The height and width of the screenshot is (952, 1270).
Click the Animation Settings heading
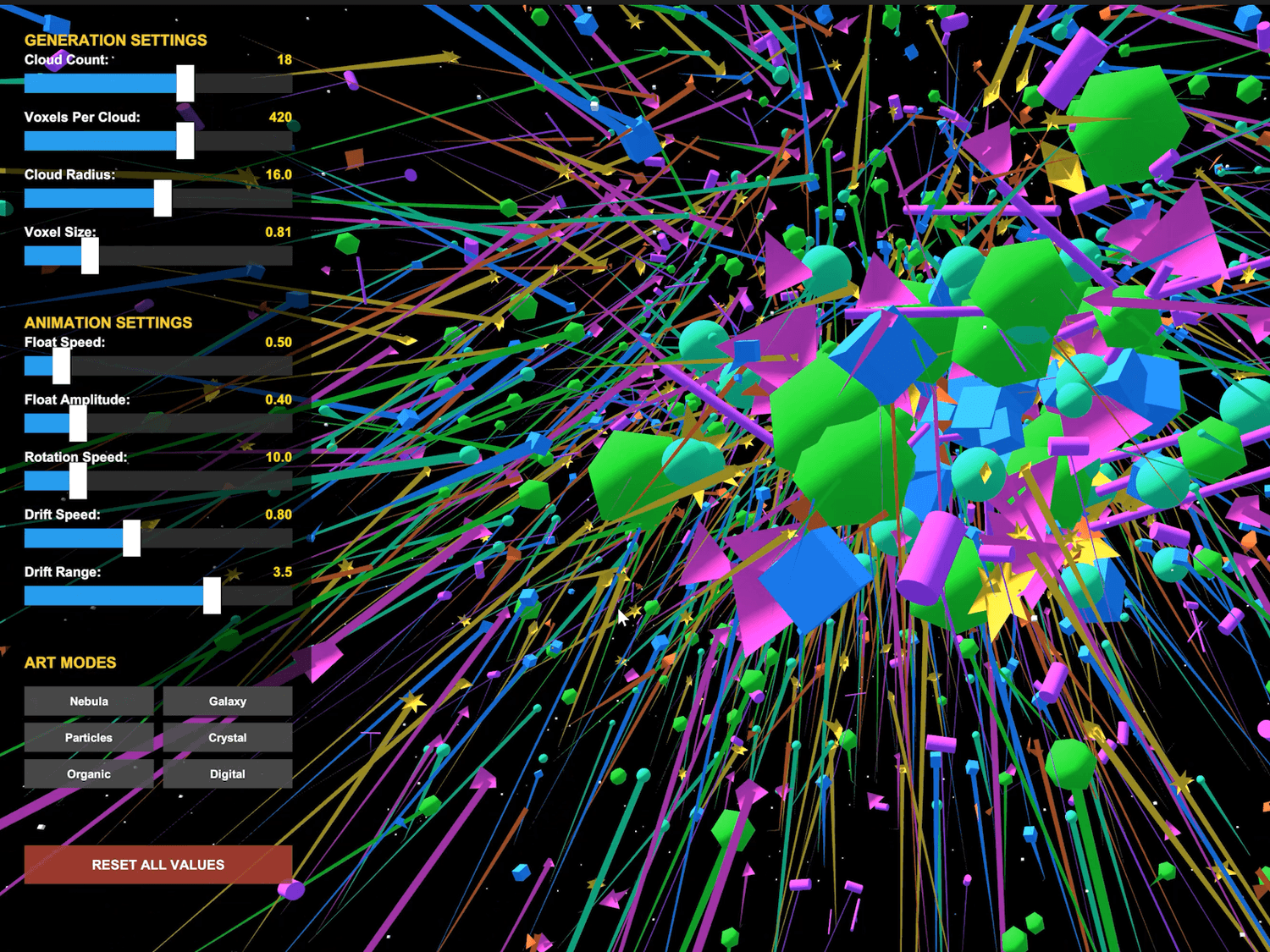[x=108, y=322]
